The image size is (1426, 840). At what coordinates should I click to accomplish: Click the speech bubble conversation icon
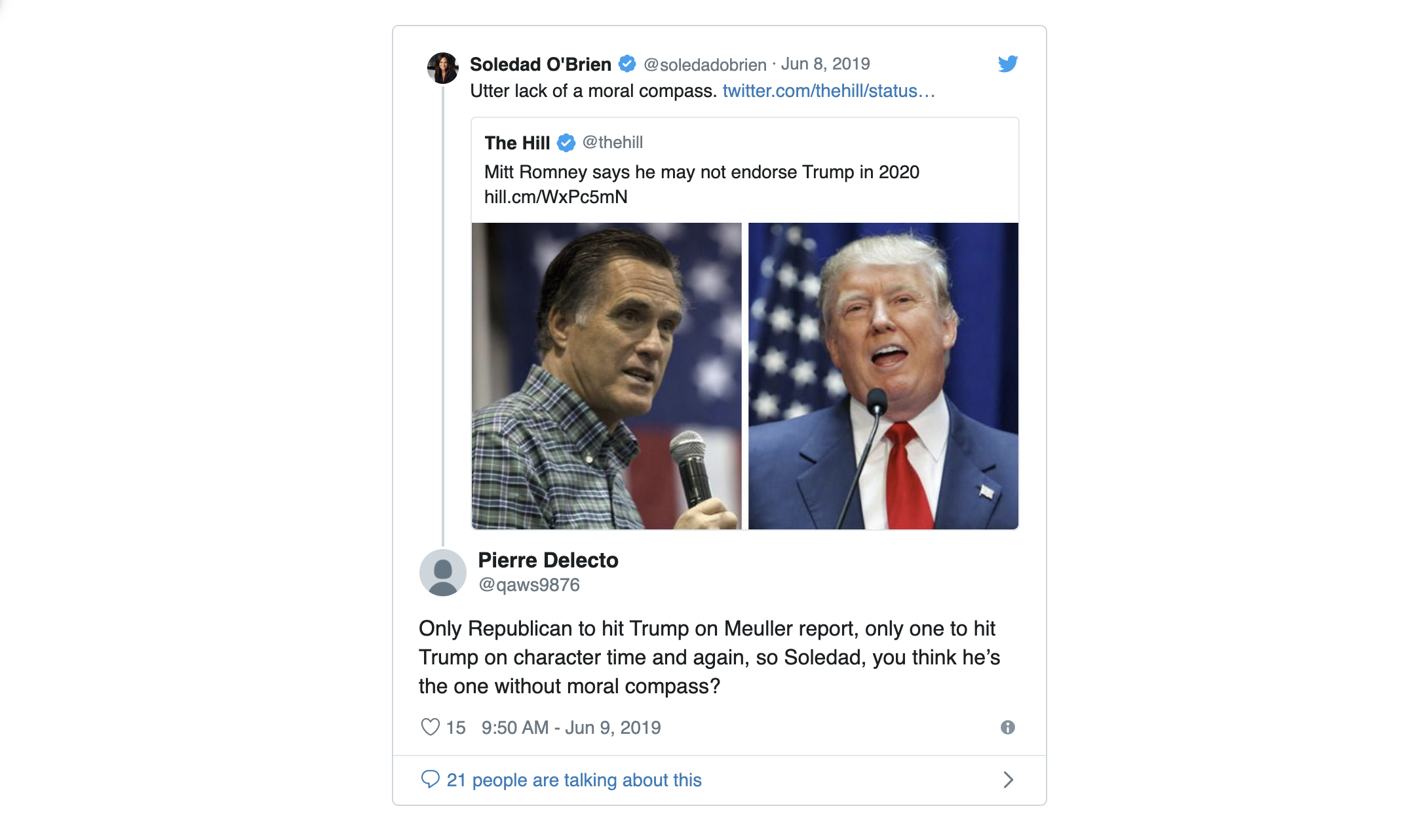(x=430, y=779)
